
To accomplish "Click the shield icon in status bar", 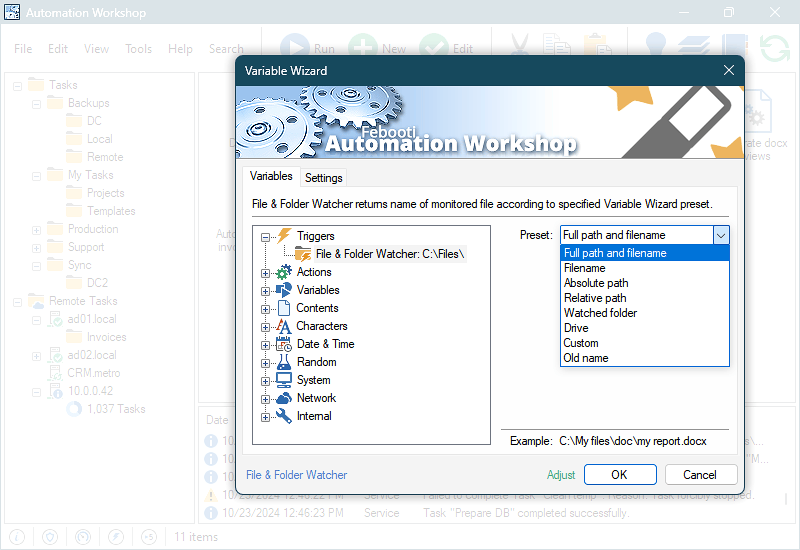I will point(49,537).
